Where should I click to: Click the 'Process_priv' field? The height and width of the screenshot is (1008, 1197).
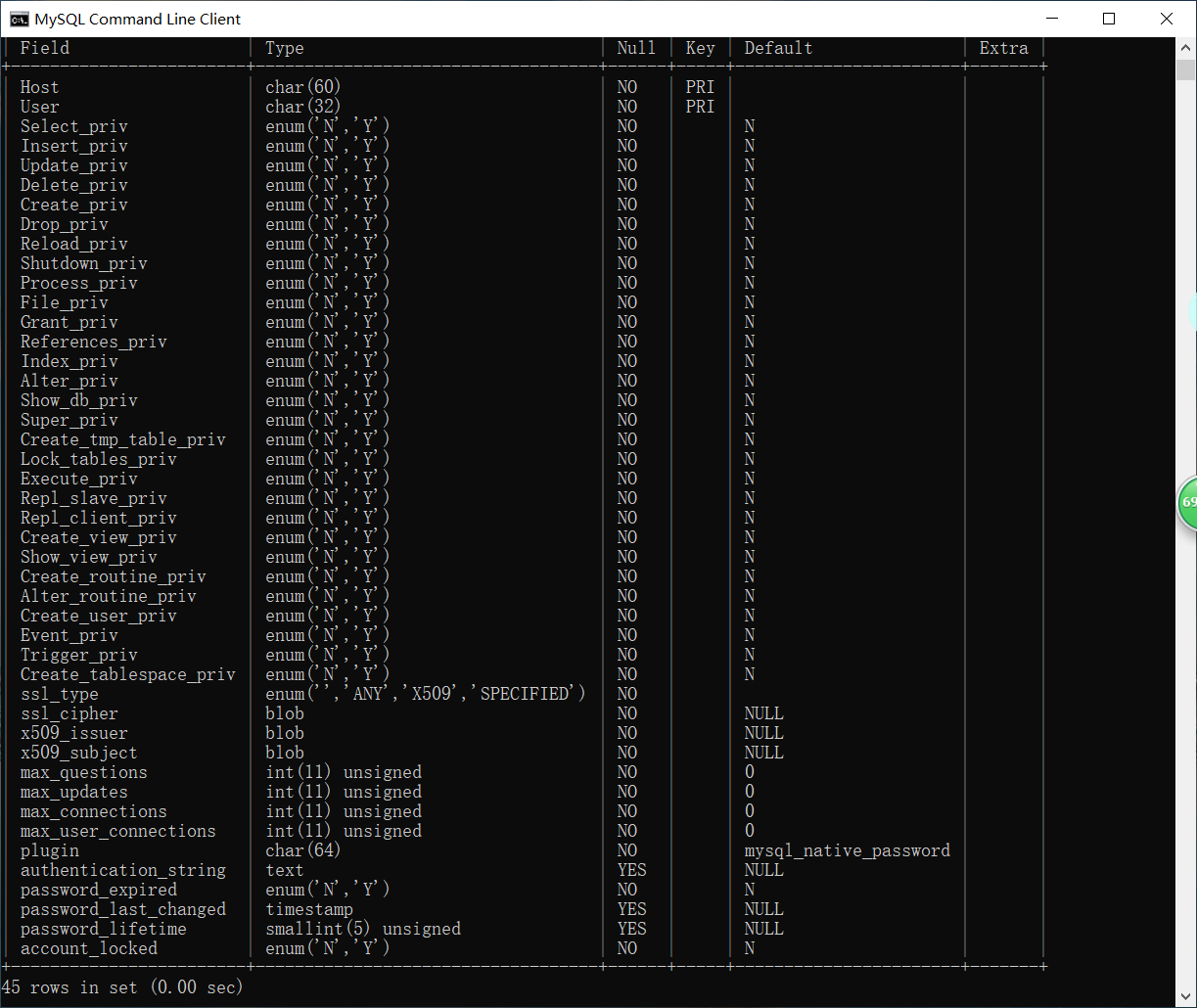coord(79,283)
